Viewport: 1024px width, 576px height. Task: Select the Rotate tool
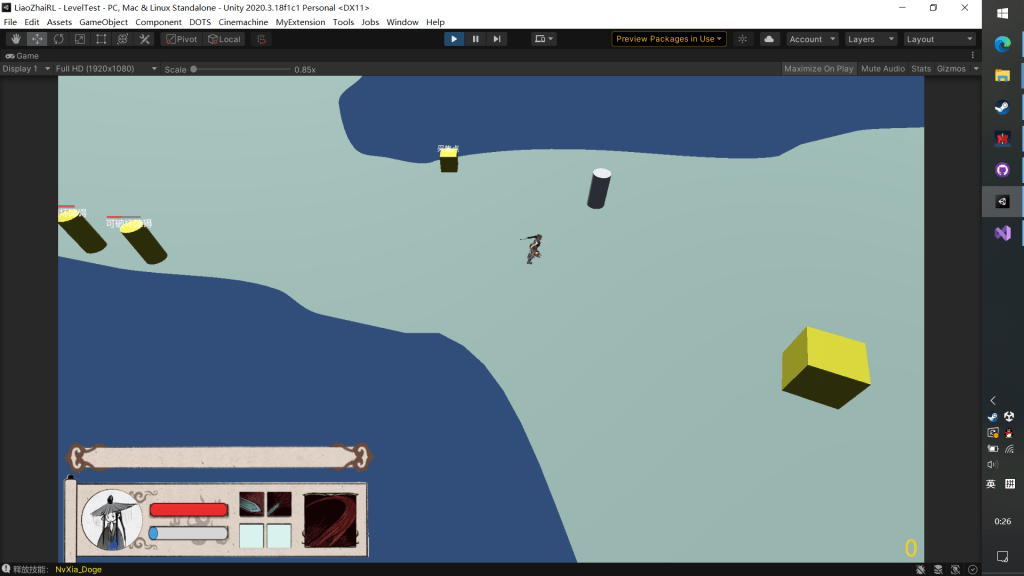coord(59,39)
